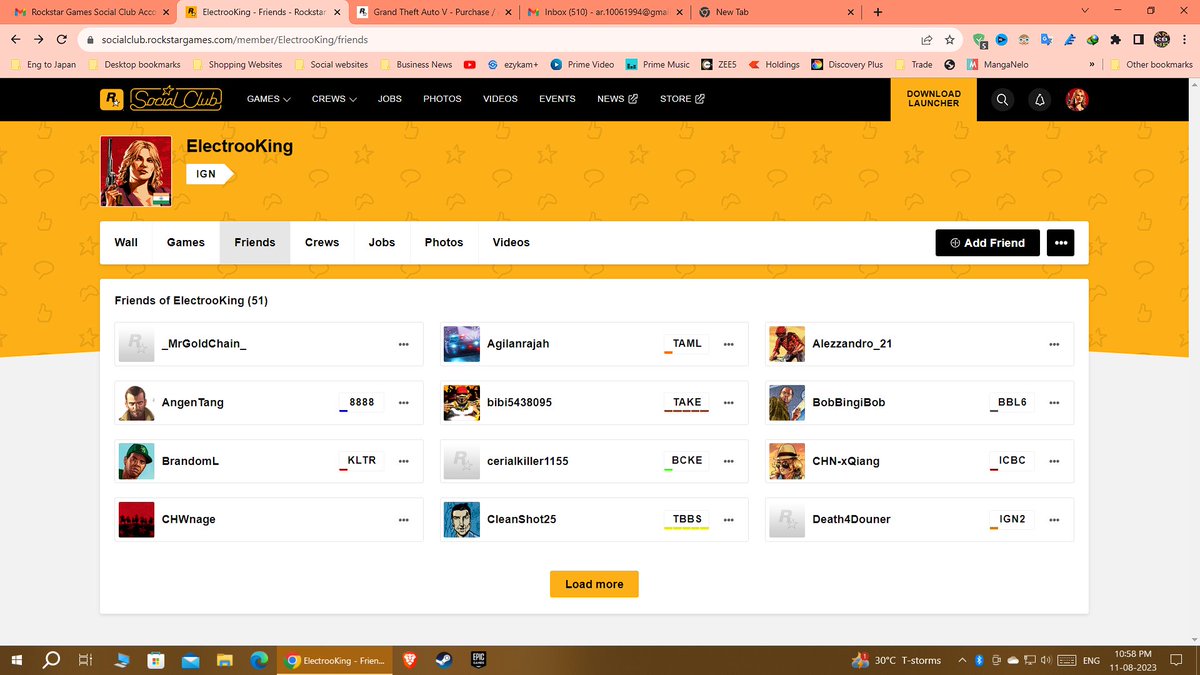Open the EVENTS menu item
This screenshot has height=675, width=1200.
557,99
